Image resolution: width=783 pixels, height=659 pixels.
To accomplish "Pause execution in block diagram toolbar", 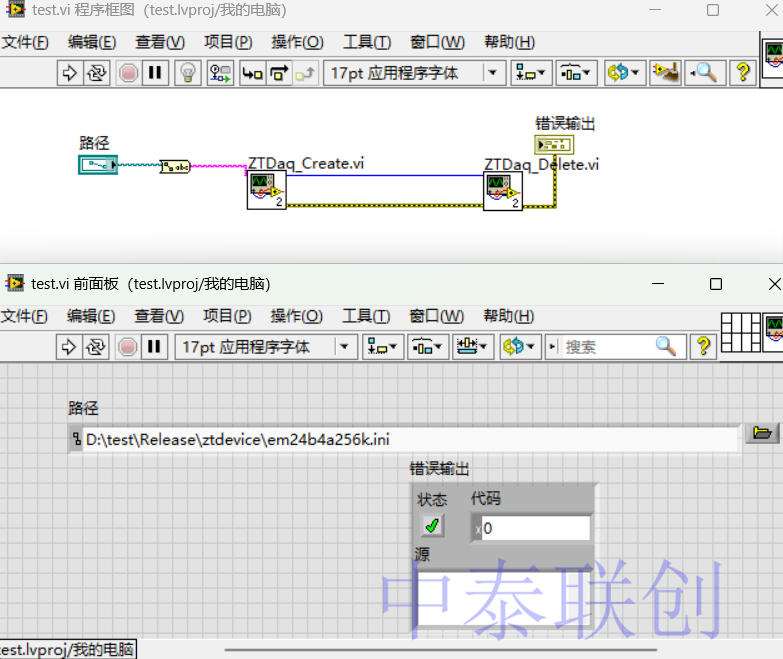I will coord(155,73).
